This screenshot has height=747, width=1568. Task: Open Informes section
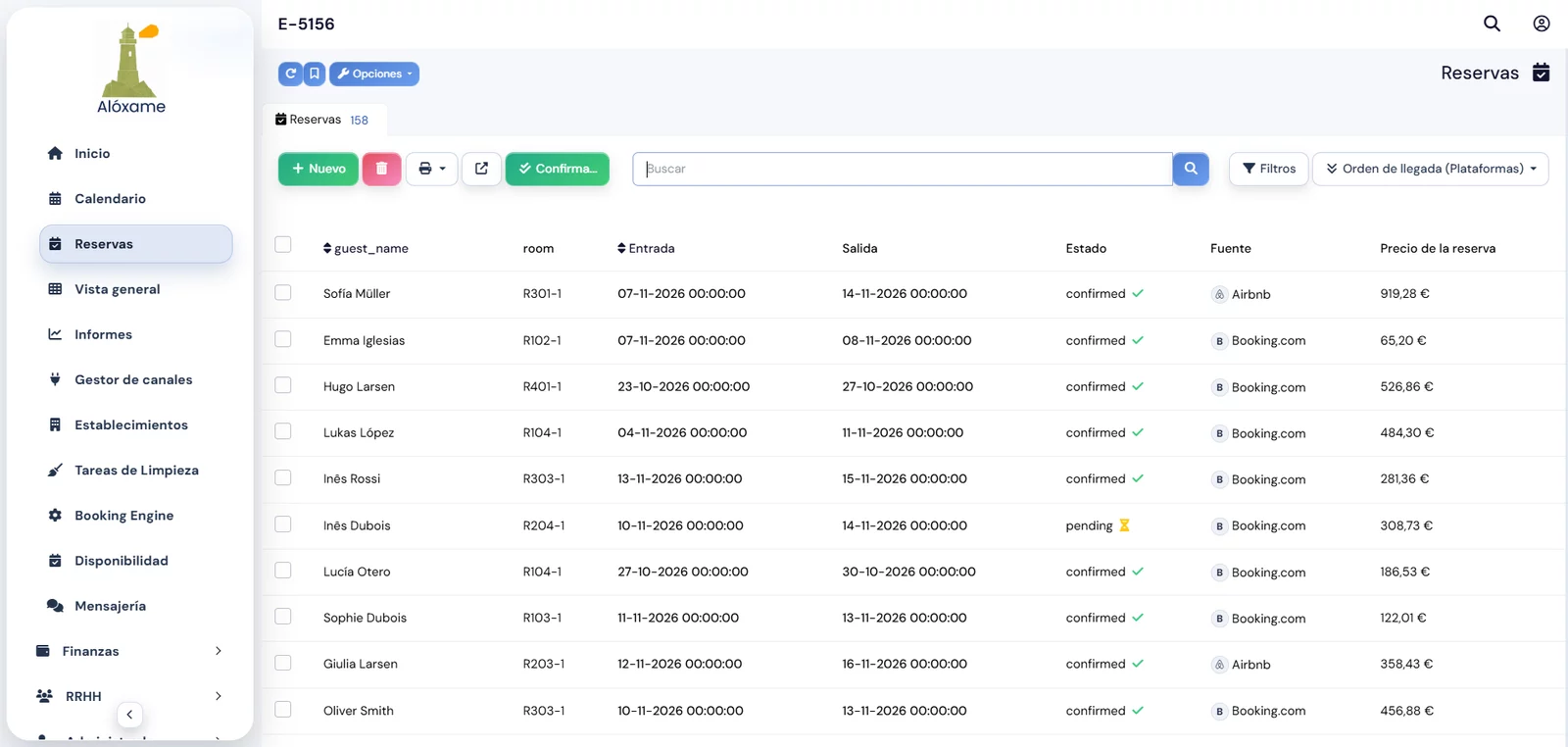[x=103, y=334]
